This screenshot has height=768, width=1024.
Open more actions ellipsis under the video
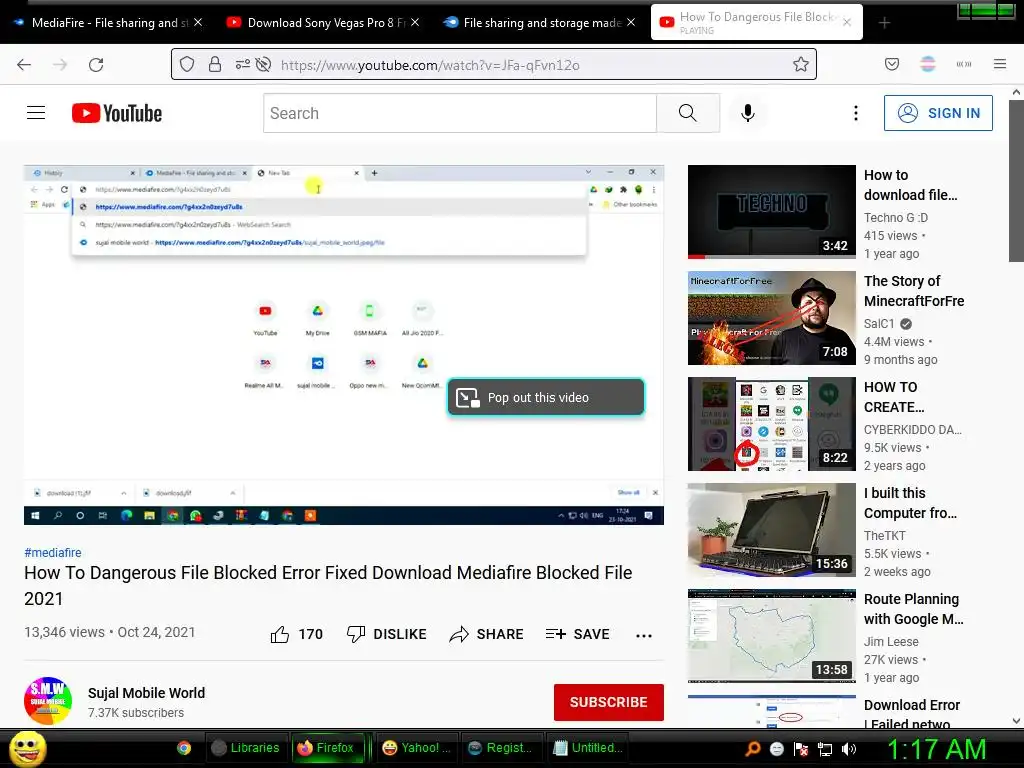pyautogui.click(x=644, y=635)
